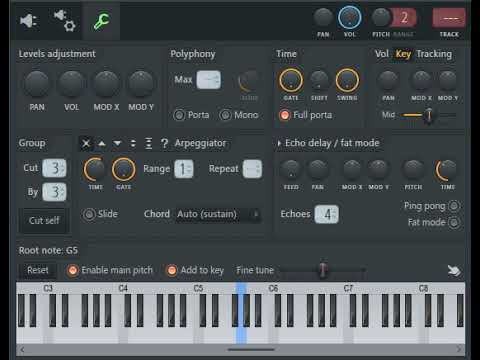Switch to the Vol tracking tab
The height and width of the screenshot is (360, 480).
tap(382, 54)
